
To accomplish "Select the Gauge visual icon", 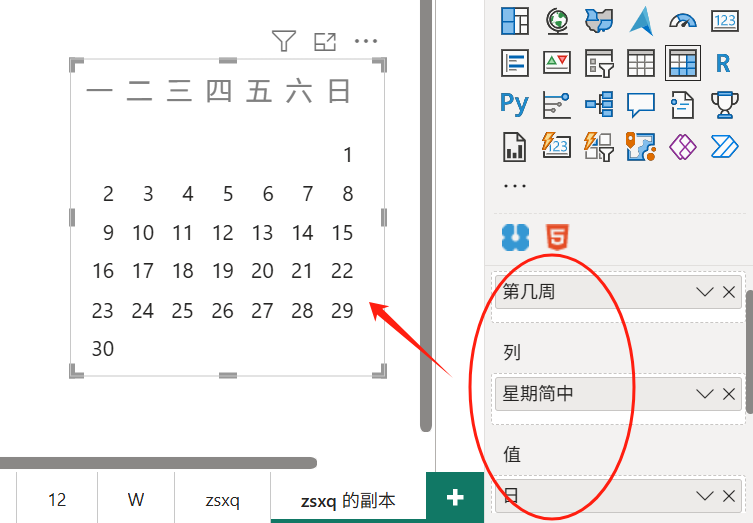I will click(x=683, y=21).
